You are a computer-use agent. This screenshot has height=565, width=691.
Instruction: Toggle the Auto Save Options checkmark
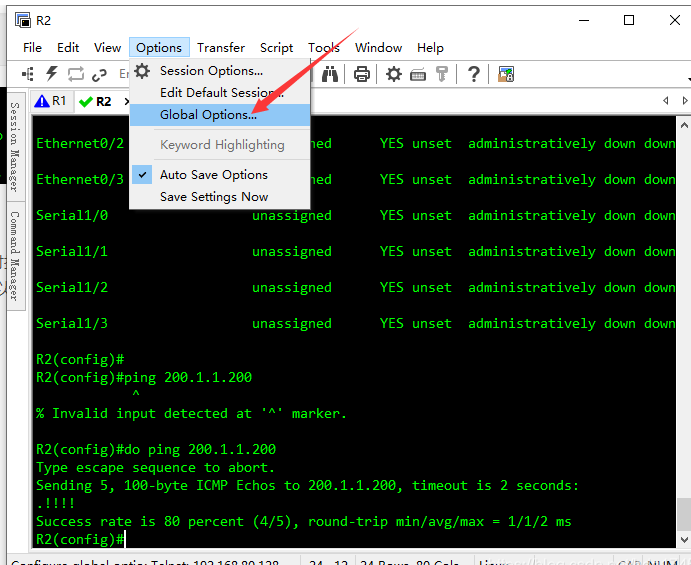[x=213, y=175]
